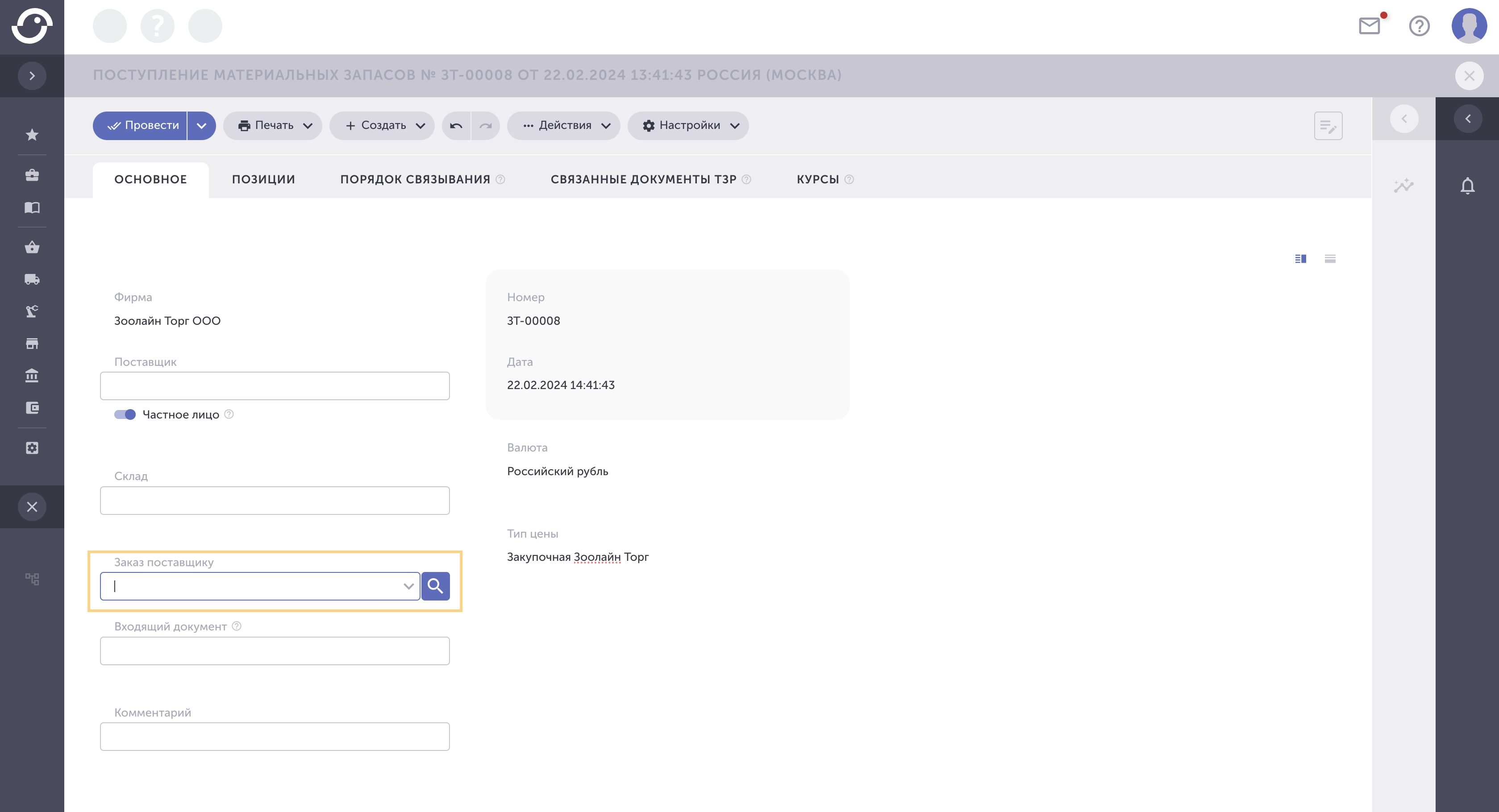Switch to two-column form layout
Viewport: 1499px width, 812px height.
point(1300,259)
